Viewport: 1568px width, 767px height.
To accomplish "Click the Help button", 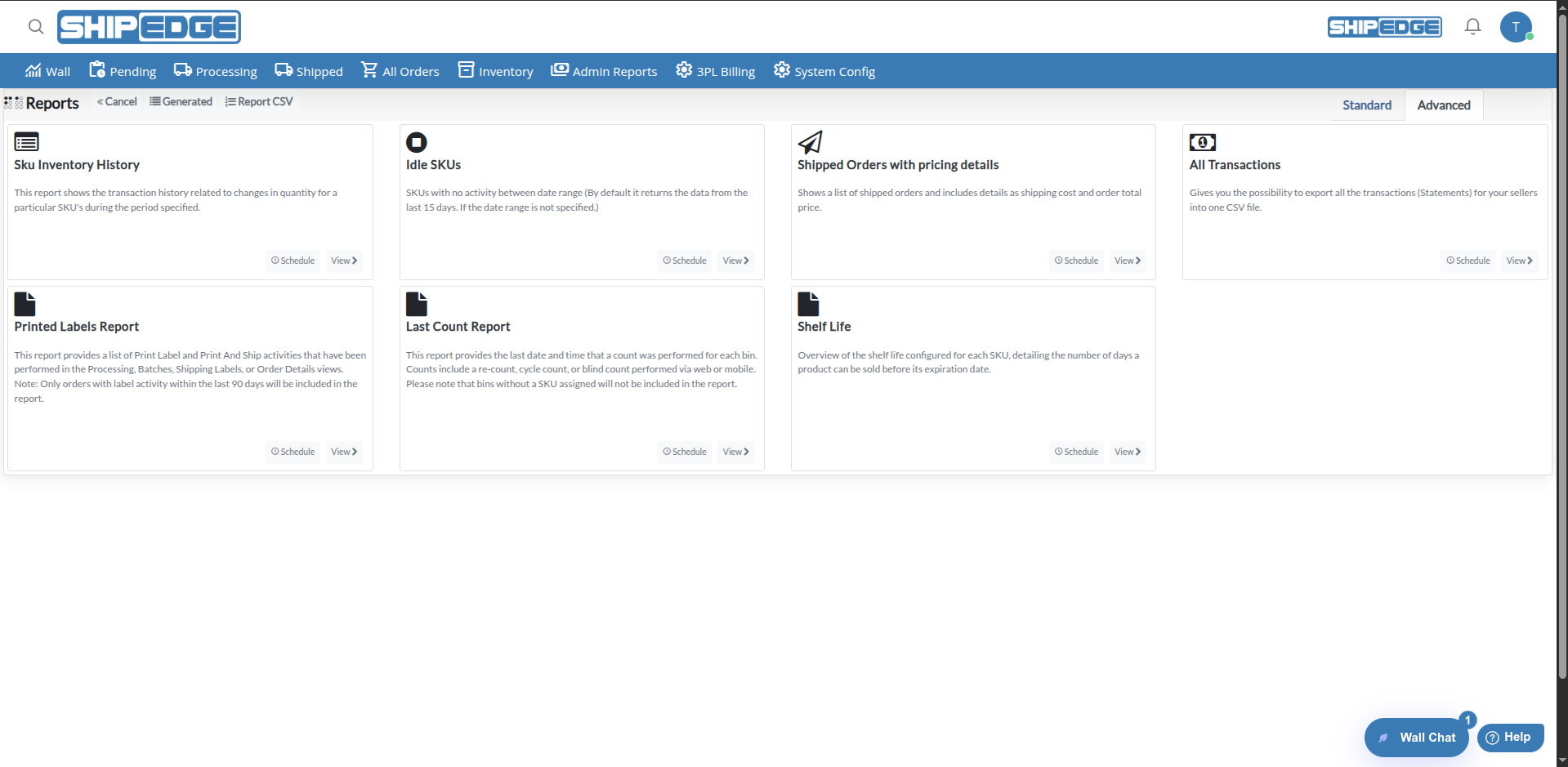I will click(1509, 737).
